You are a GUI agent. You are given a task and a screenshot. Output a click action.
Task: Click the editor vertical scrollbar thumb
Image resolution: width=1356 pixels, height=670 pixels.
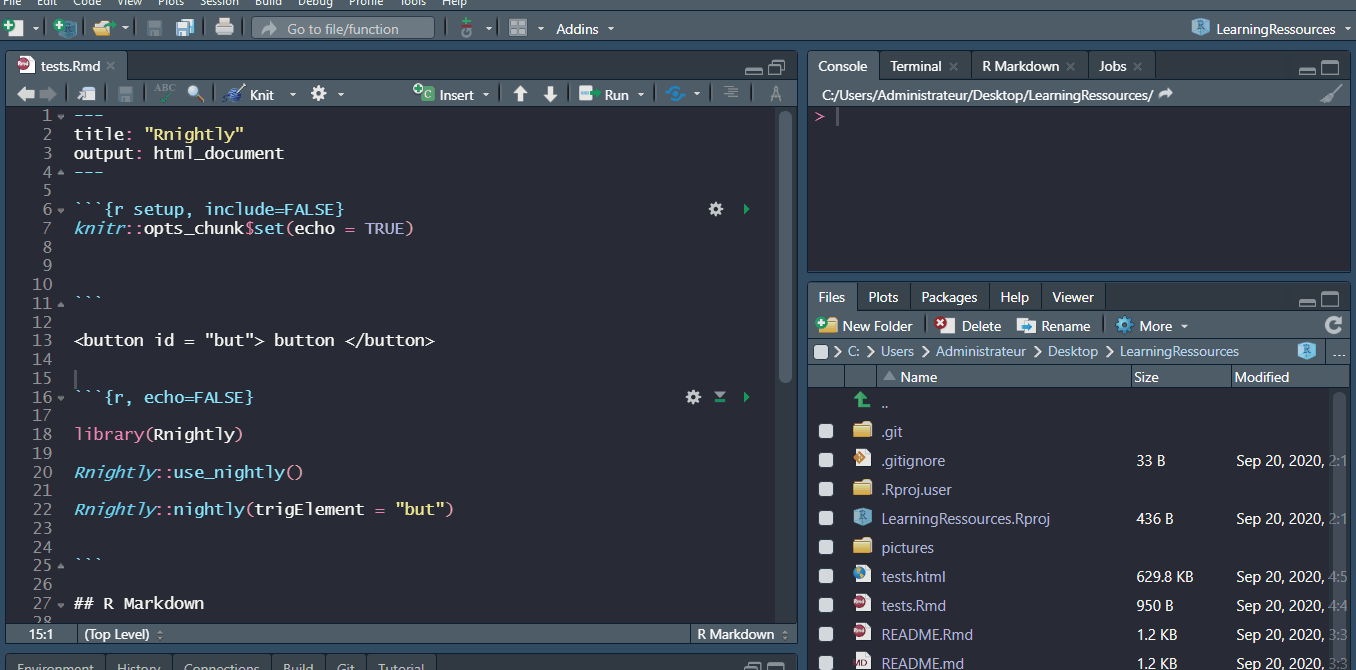(785, 245)
